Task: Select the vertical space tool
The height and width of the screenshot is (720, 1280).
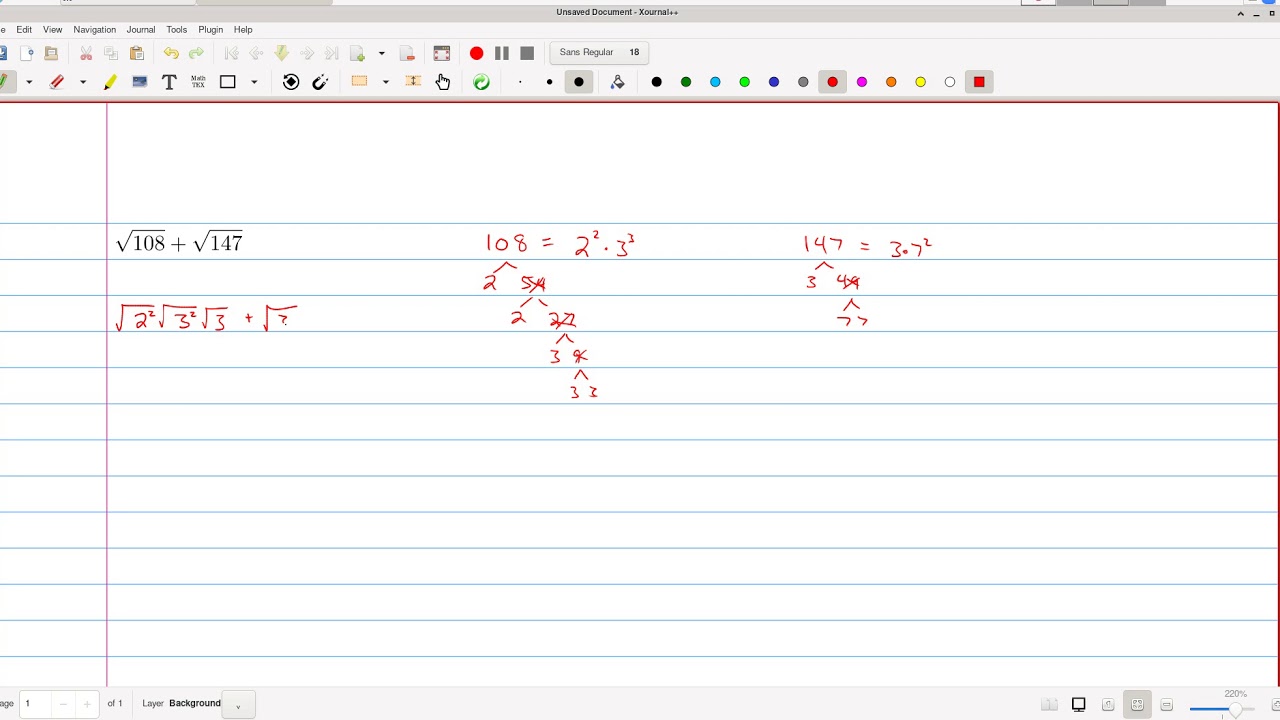Action: (413, 82)
